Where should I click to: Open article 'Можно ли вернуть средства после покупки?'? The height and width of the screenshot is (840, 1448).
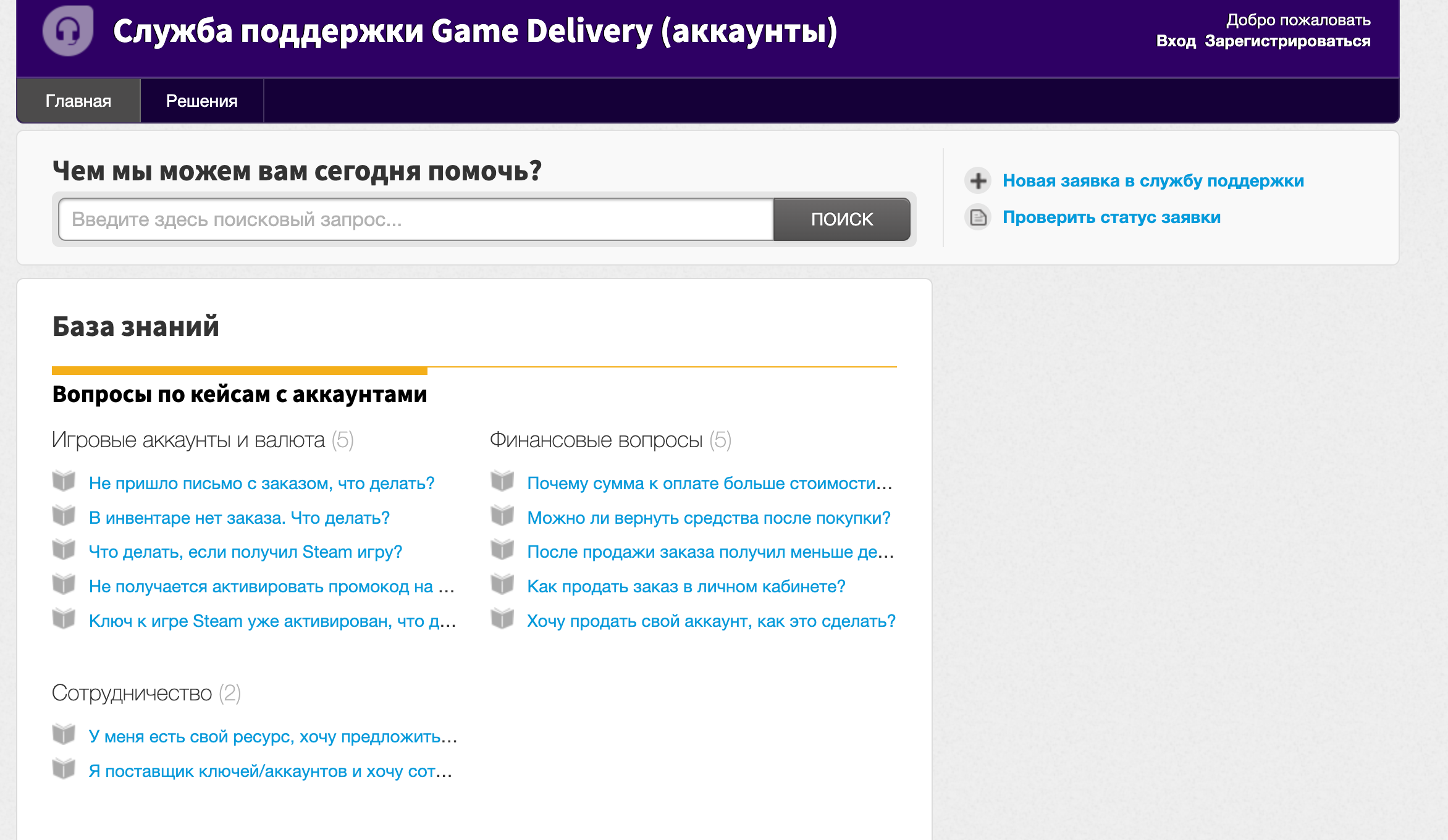pyautogui.click(x=709, y=518)
